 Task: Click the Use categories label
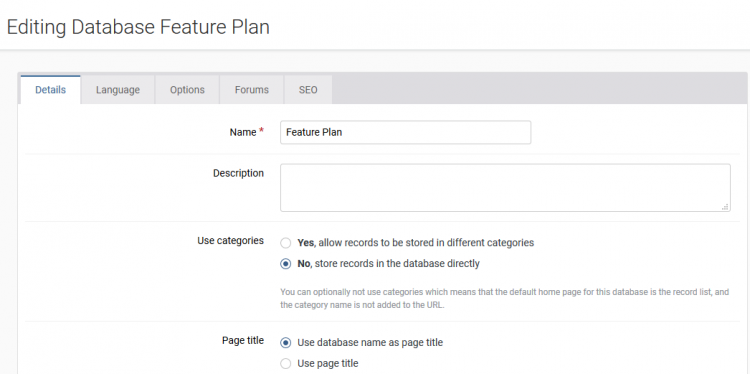[230, 241]
